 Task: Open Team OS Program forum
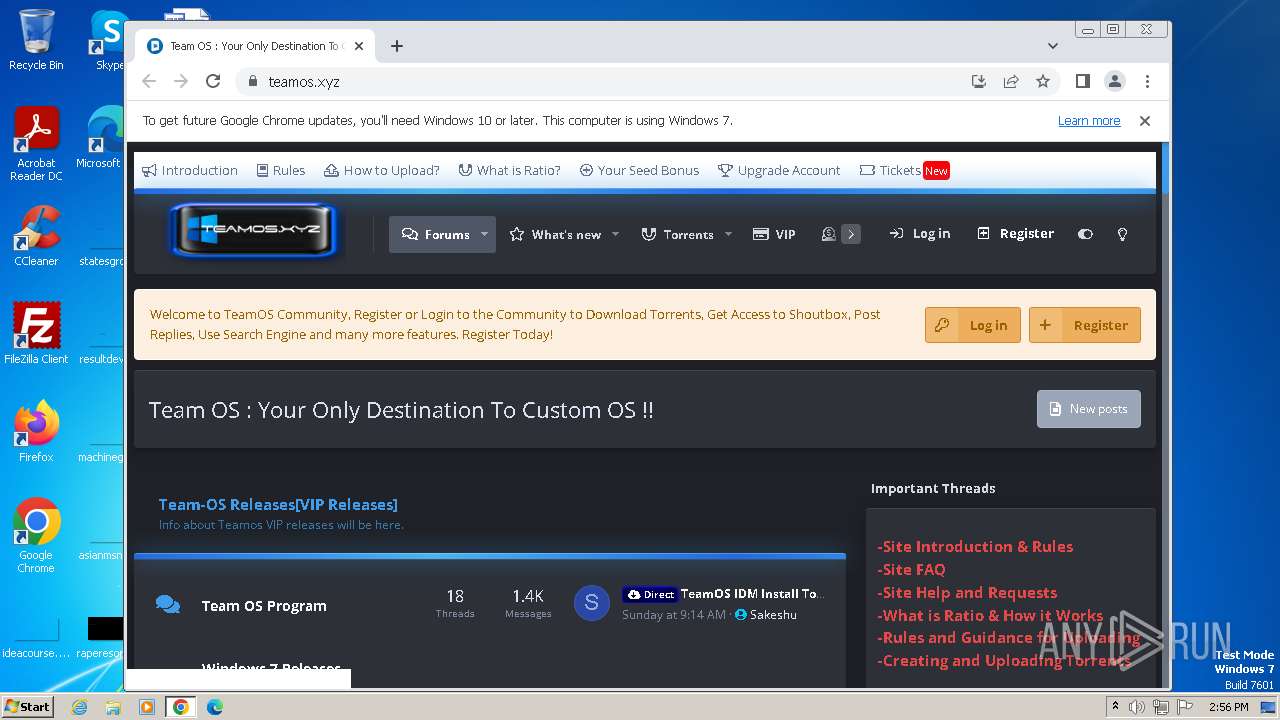tap(264, 606)
